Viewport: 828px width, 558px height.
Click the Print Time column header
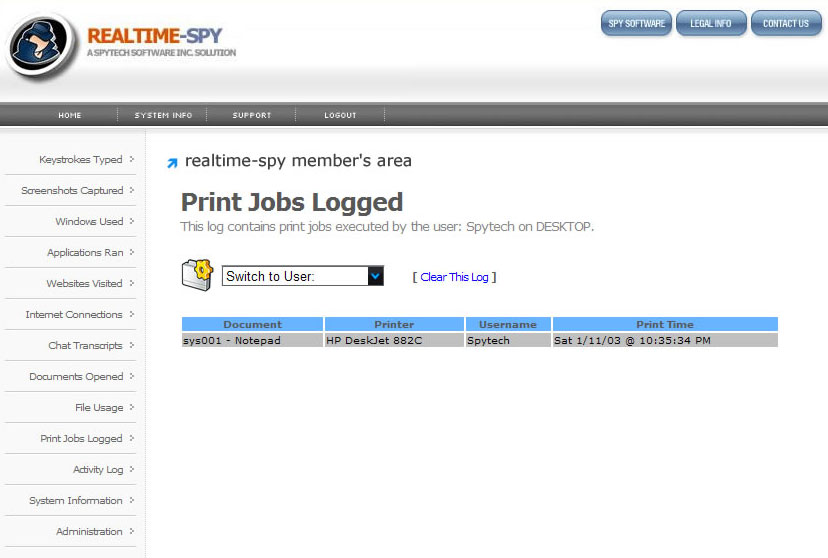coord(664,324)
